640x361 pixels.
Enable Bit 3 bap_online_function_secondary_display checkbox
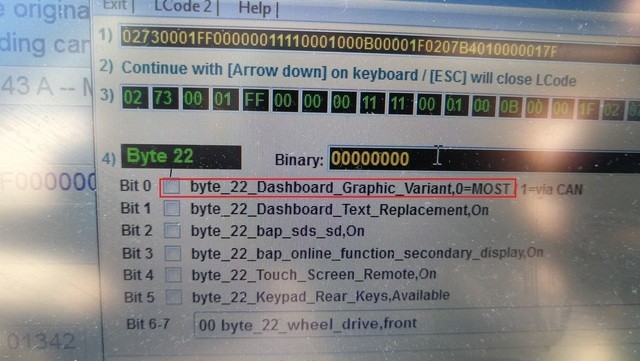coord(173,253)
